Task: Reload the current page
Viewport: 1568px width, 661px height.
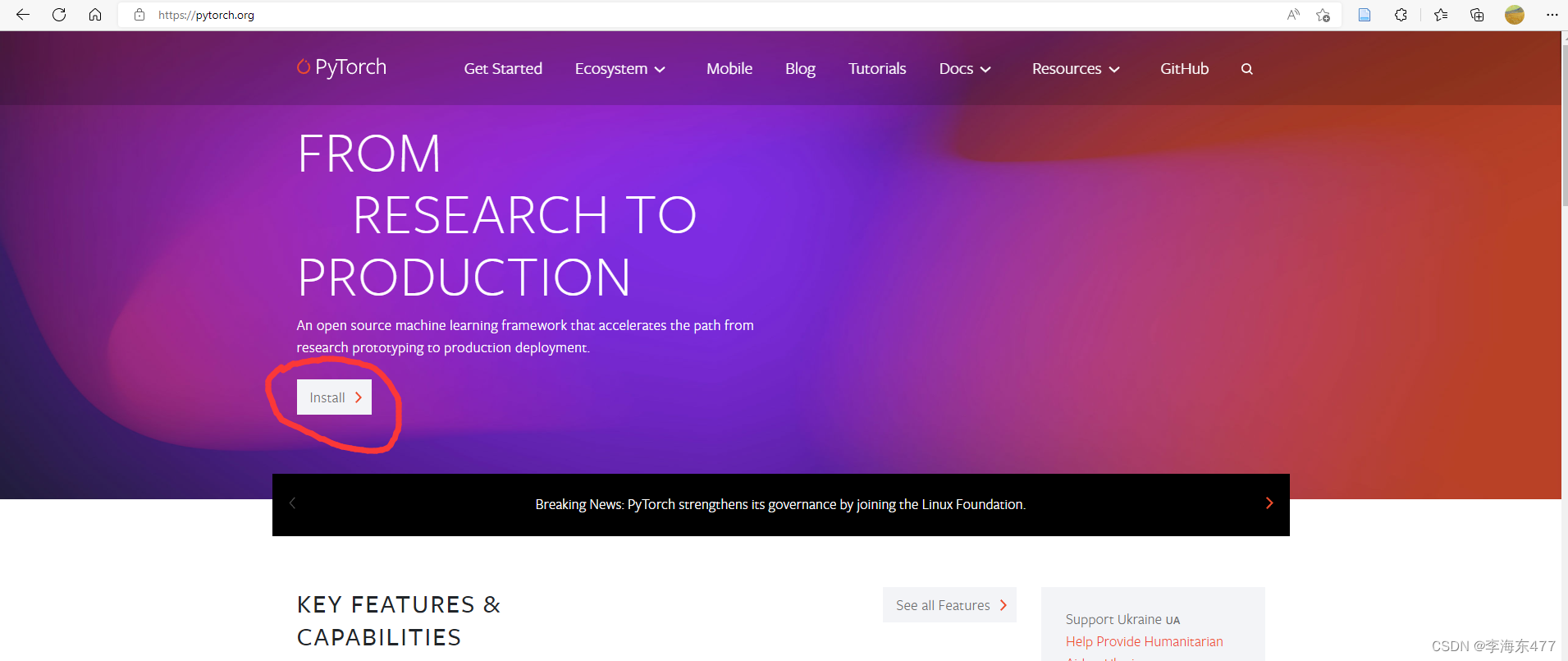Action: [x=59, y=15]
